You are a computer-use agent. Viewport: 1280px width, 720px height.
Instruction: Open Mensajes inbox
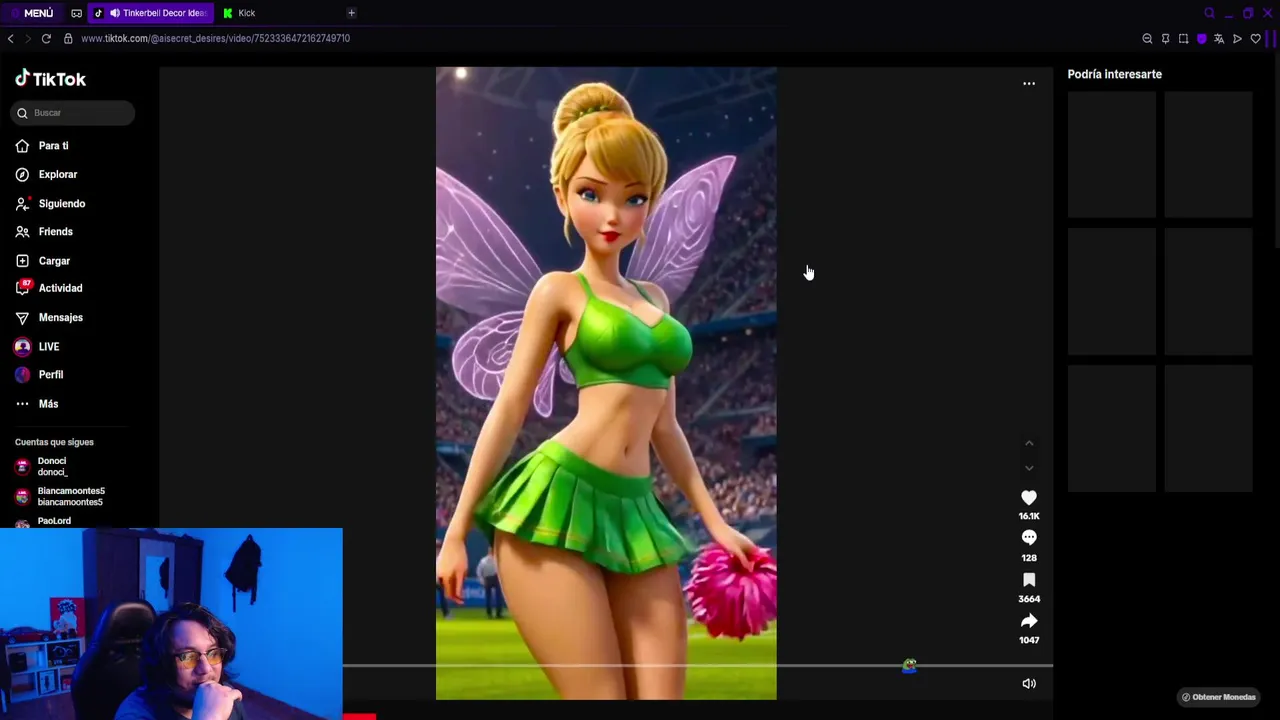60,317
